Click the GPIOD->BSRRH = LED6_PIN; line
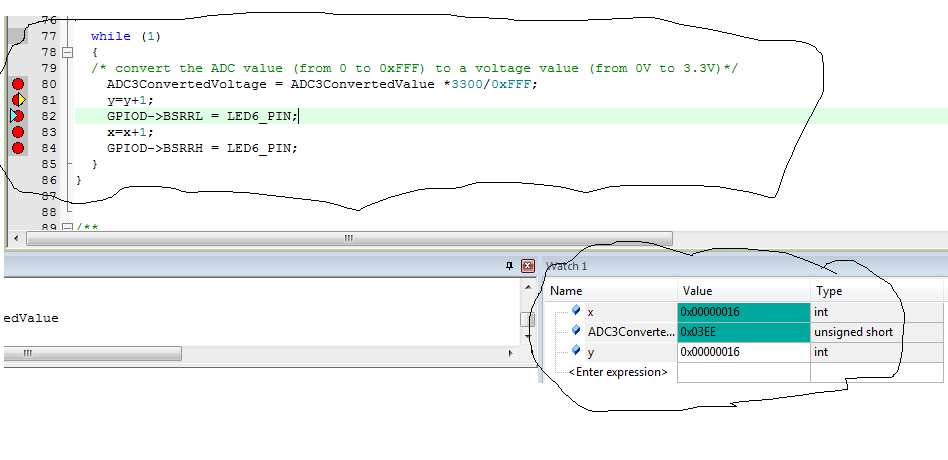Screen dimensions: 948x460 203,148
